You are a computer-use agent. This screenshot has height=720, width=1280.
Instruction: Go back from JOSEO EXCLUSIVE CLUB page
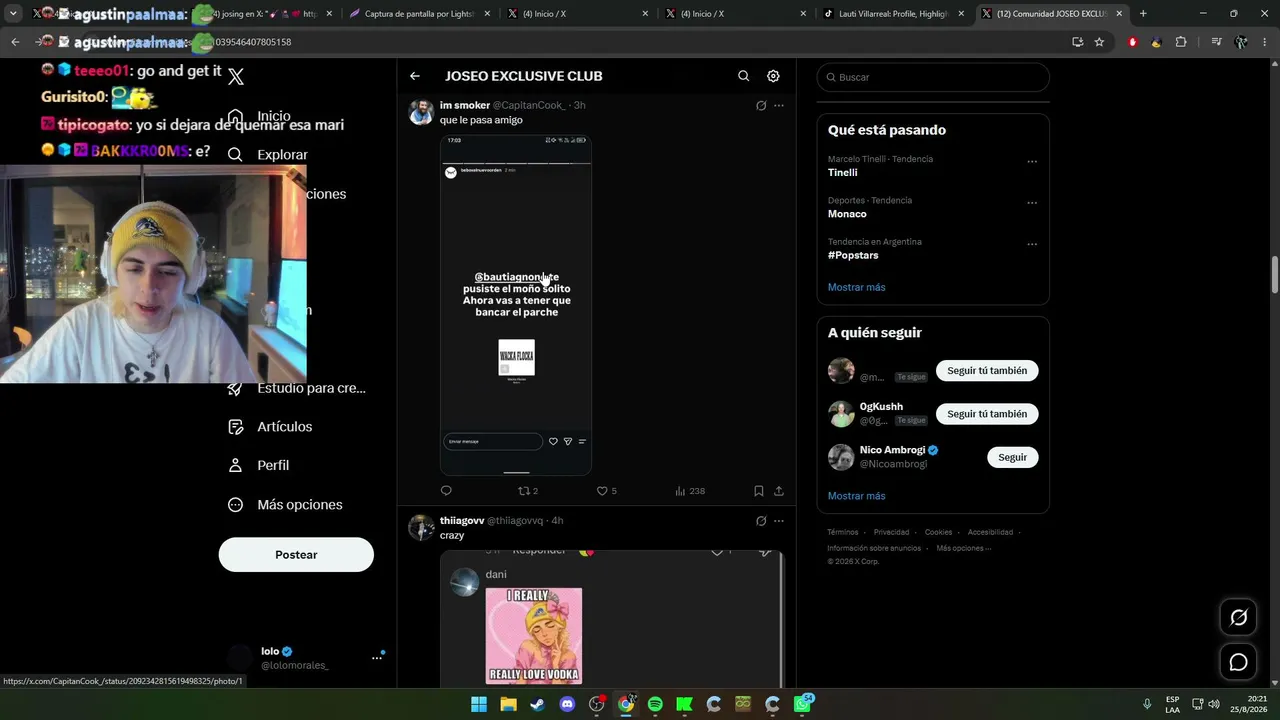[x=415, y=76]
